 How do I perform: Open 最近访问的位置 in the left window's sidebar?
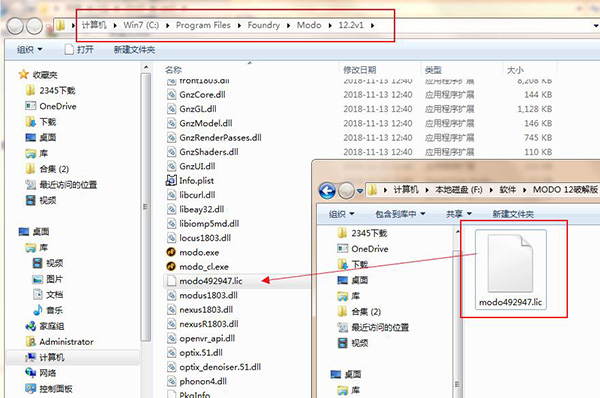[x=61, y=185]
